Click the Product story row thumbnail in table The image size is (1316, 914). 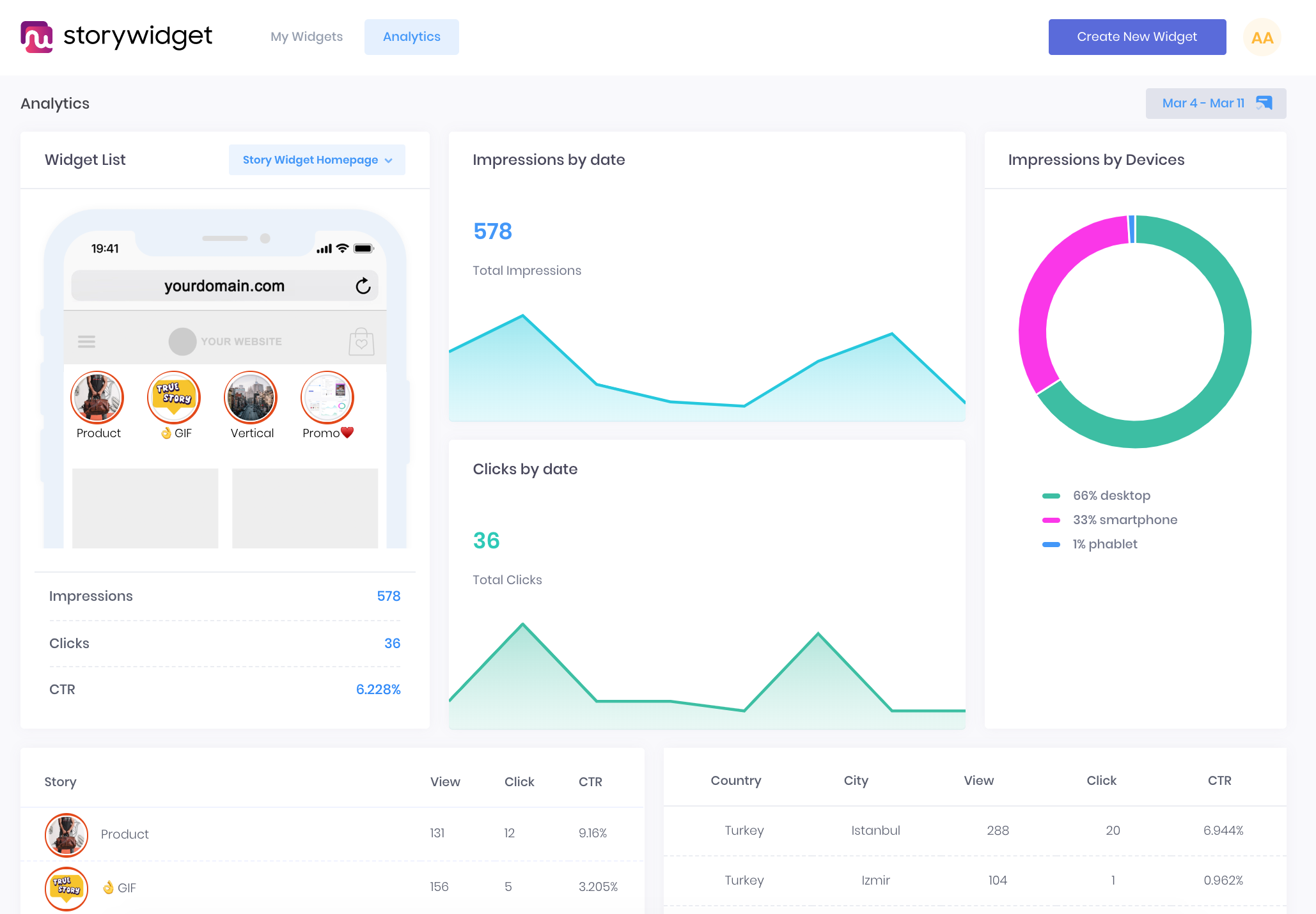coord(67,834)
